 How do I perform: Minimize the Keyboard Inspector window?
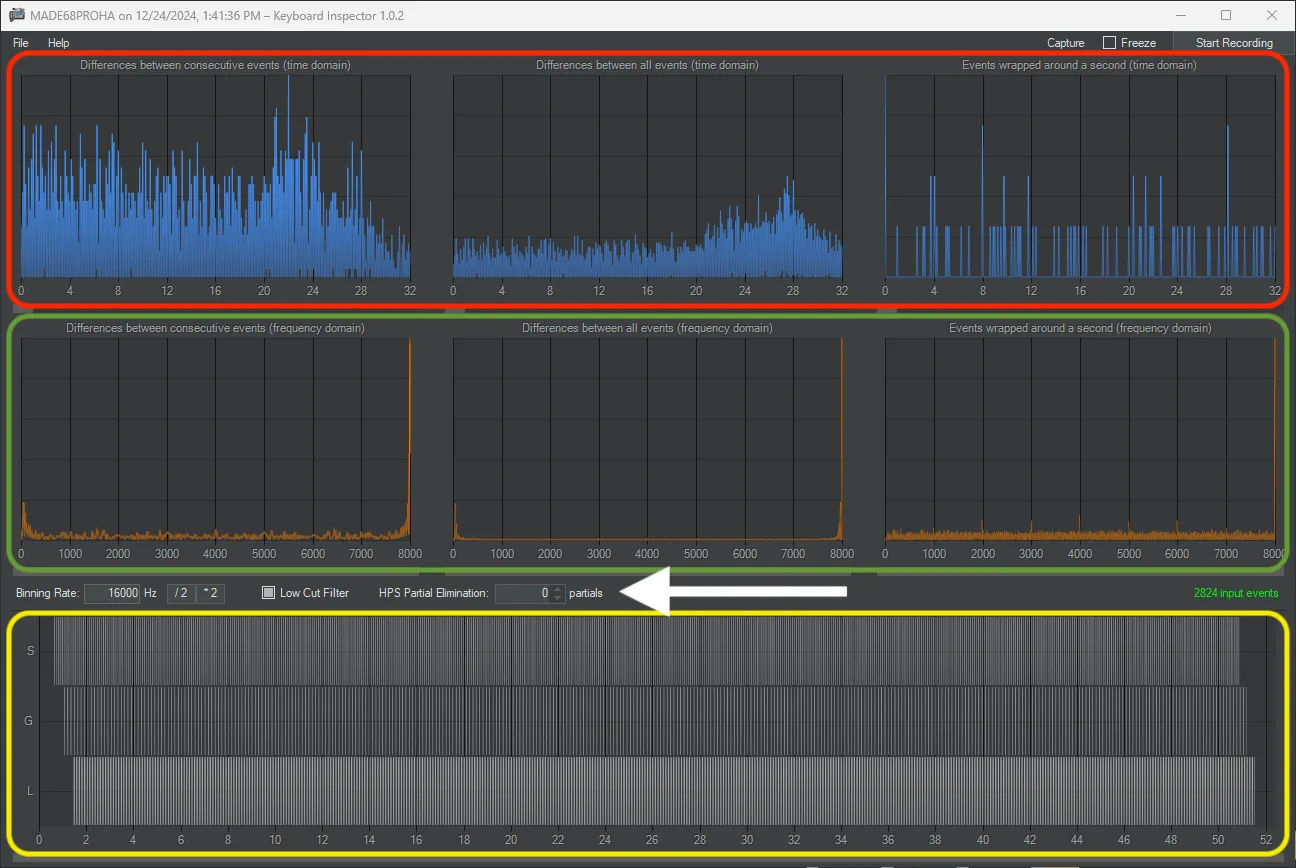point(1181,15)
